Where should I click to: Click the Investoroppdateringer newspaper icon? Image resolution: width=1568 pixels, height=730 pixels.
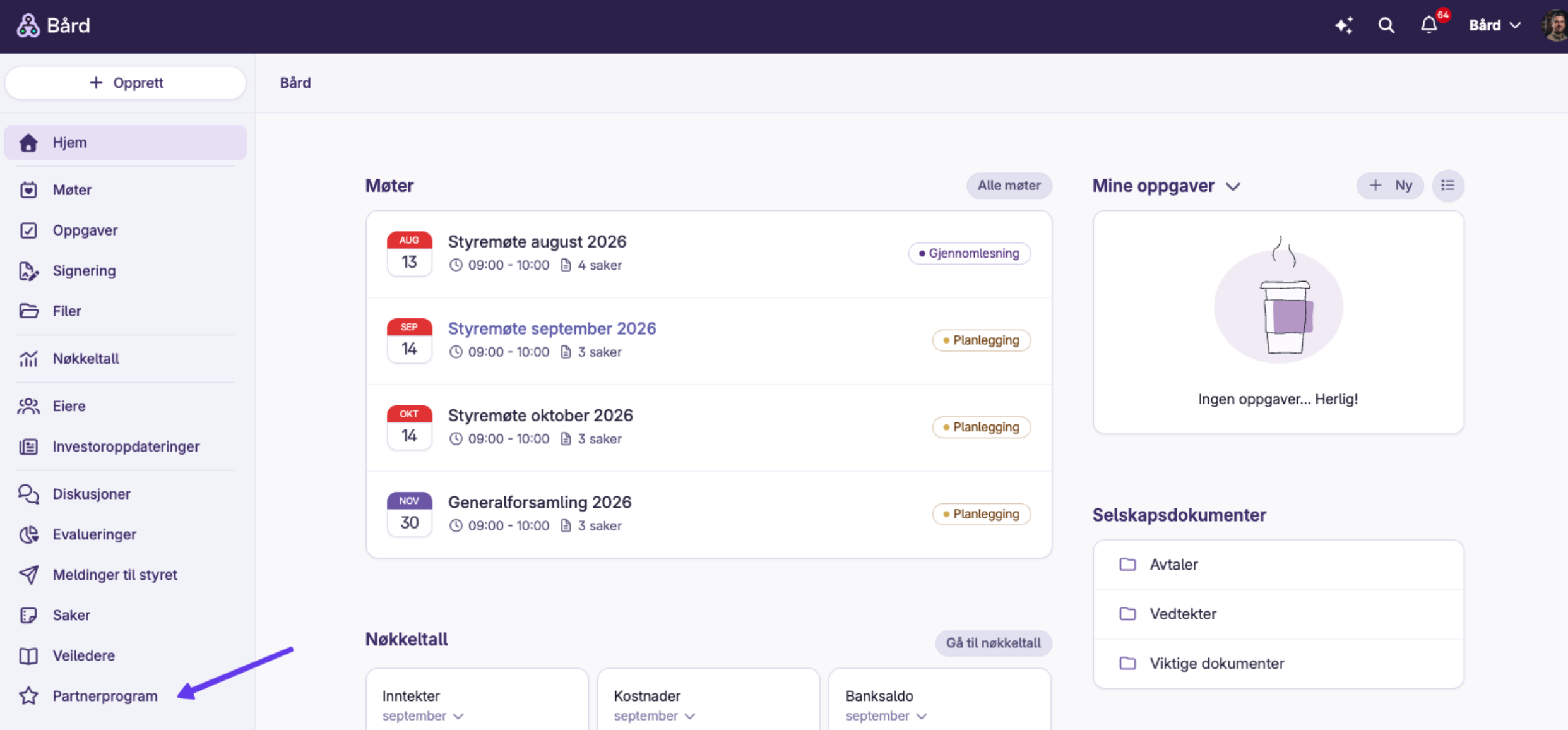coord(28,446)
